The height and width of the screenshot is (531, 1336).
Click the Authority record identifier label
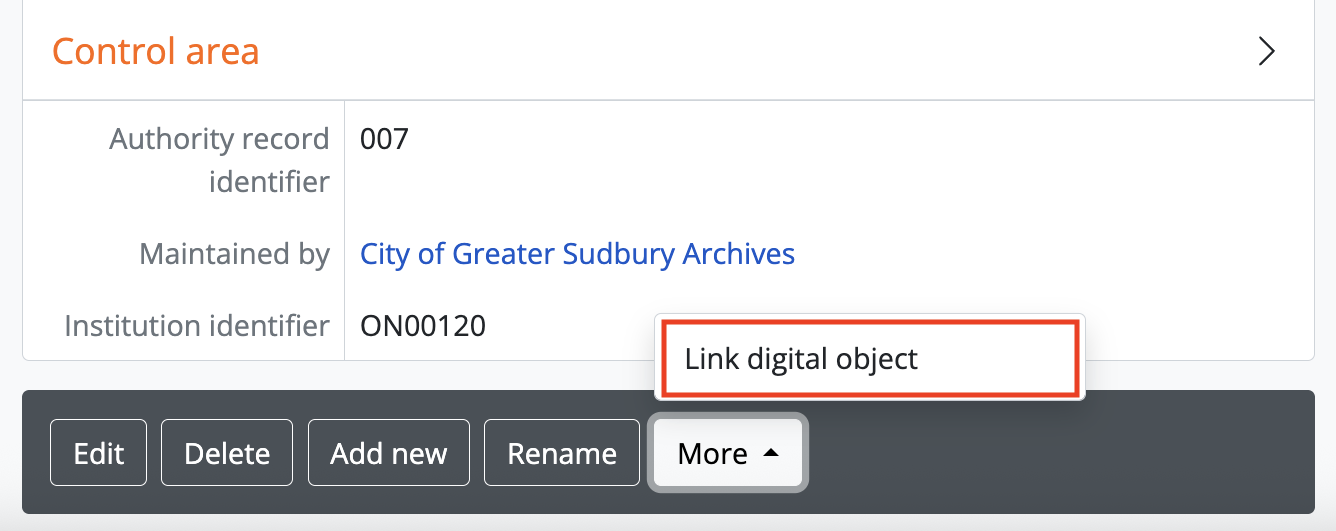219,160
